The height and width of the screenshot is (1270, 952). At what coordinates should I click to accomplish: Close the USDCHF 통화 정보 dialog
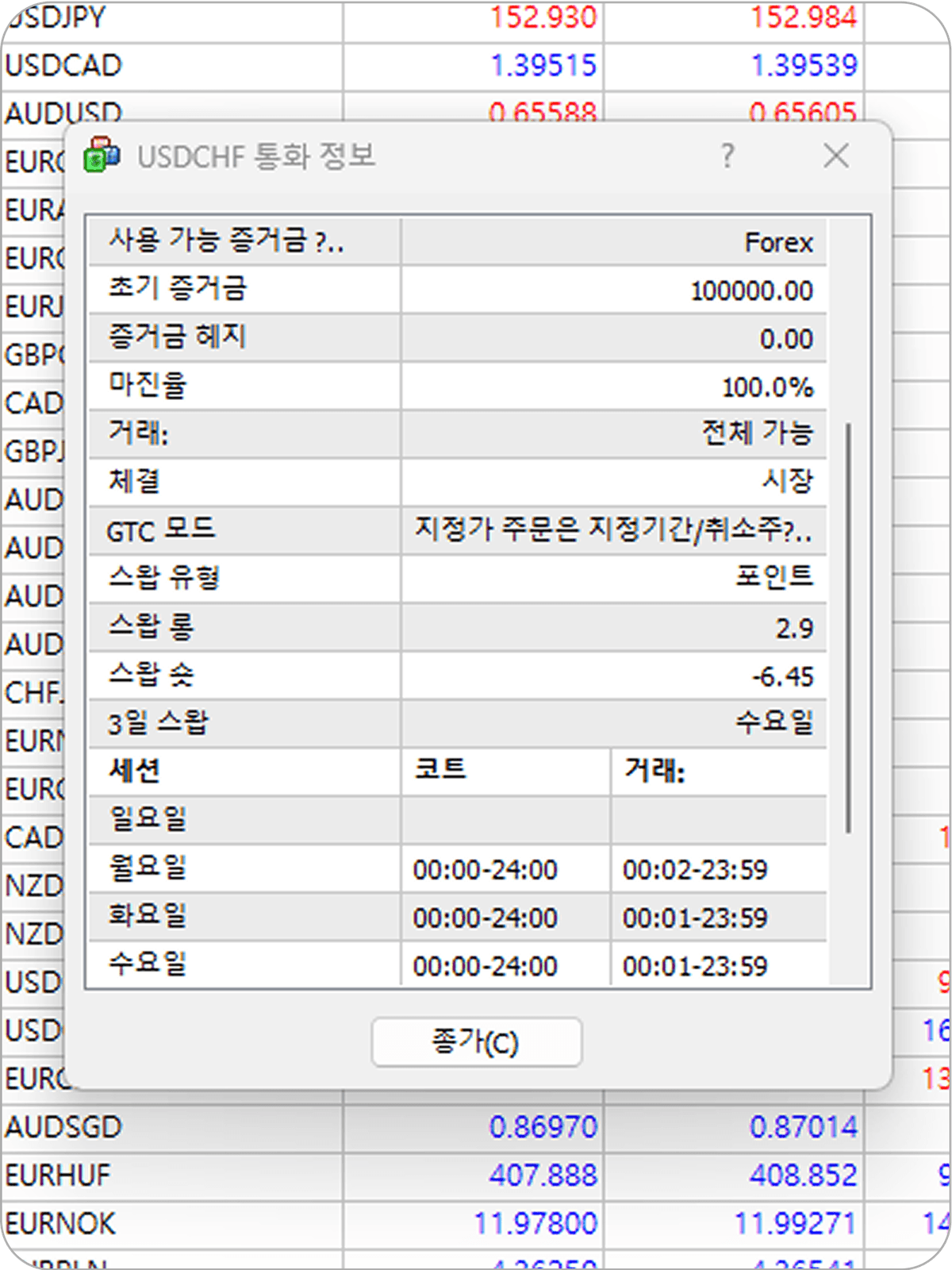tap(835, 156)
